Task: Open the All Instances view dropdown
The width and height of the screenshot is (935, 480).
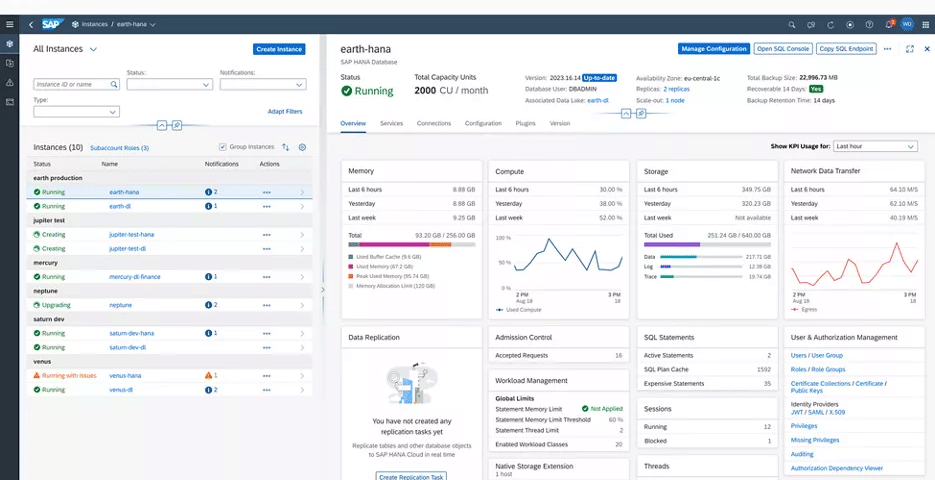Action: [x=93, y=49]
